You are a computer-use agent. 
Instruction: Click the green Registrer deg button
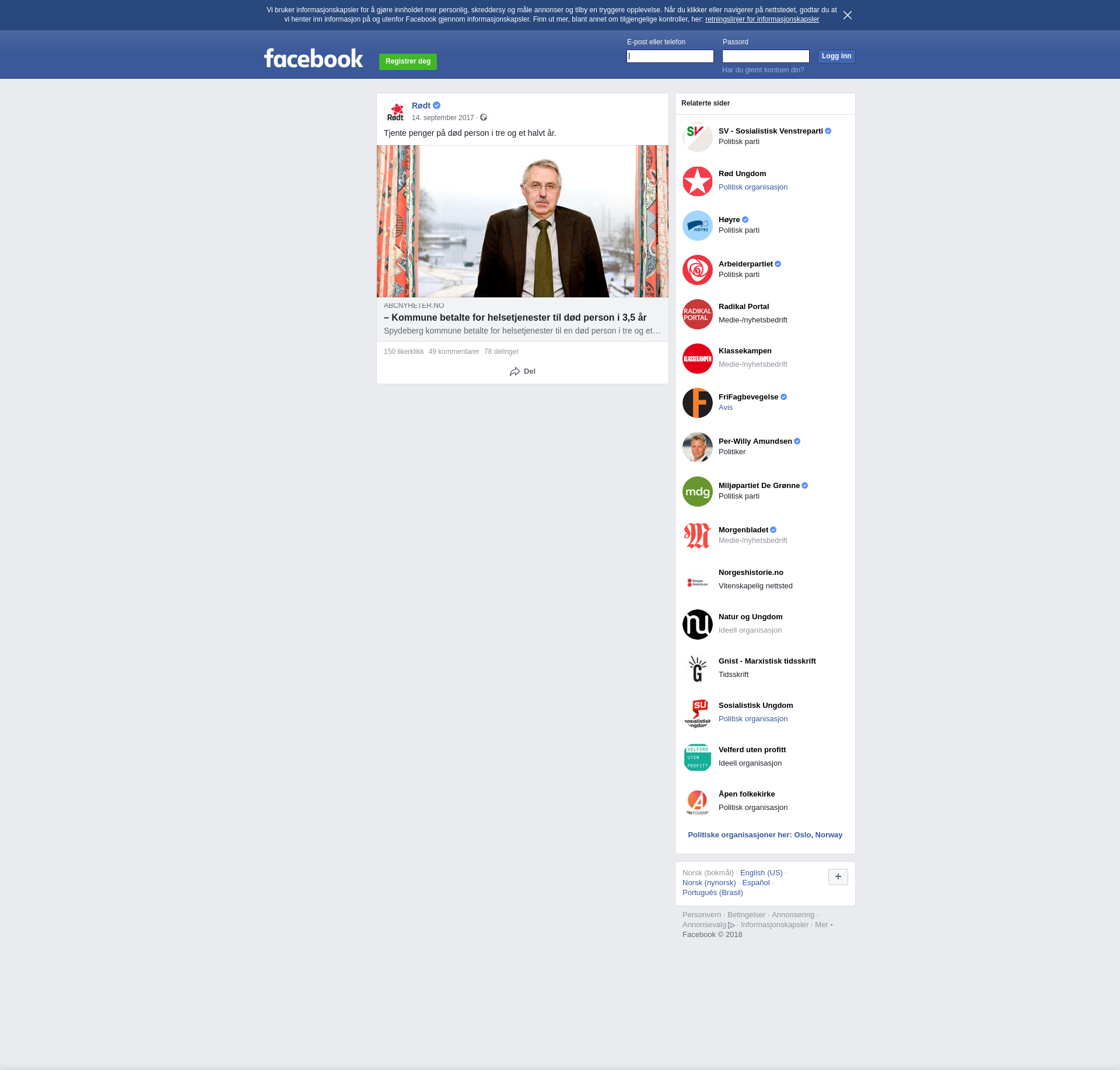(x=408, y=61)
